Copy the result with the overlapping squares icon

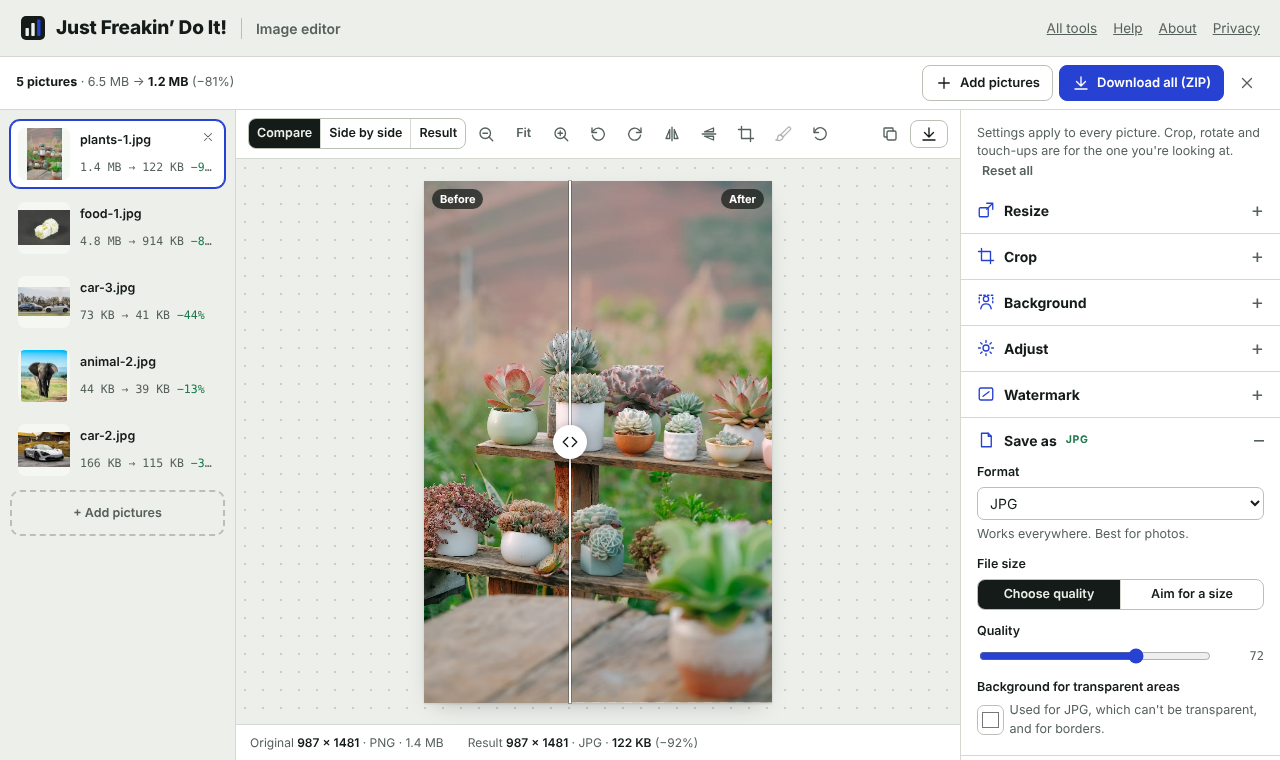890,134
